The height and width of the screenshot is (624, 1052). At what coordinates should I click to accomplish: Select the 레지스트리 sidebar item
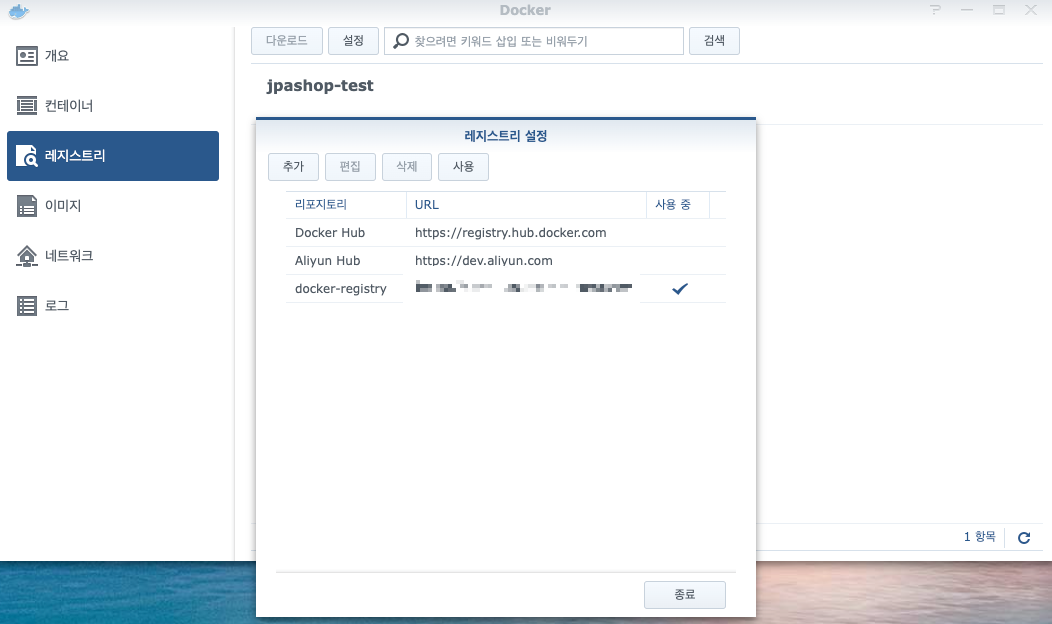pyautogui.click(x=113, y=156)
